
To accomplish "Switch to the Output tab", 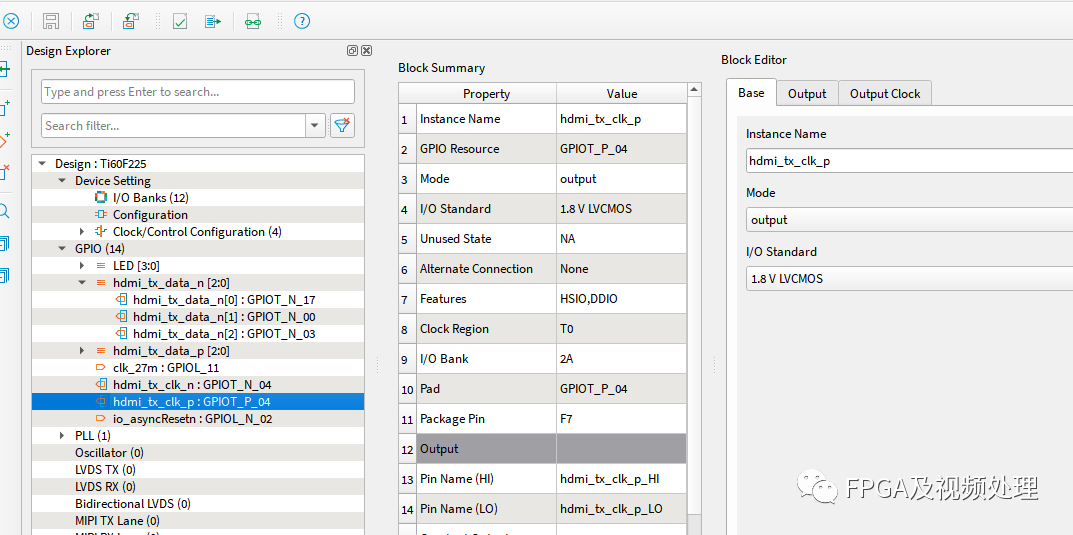I will [x=806, y=94].
